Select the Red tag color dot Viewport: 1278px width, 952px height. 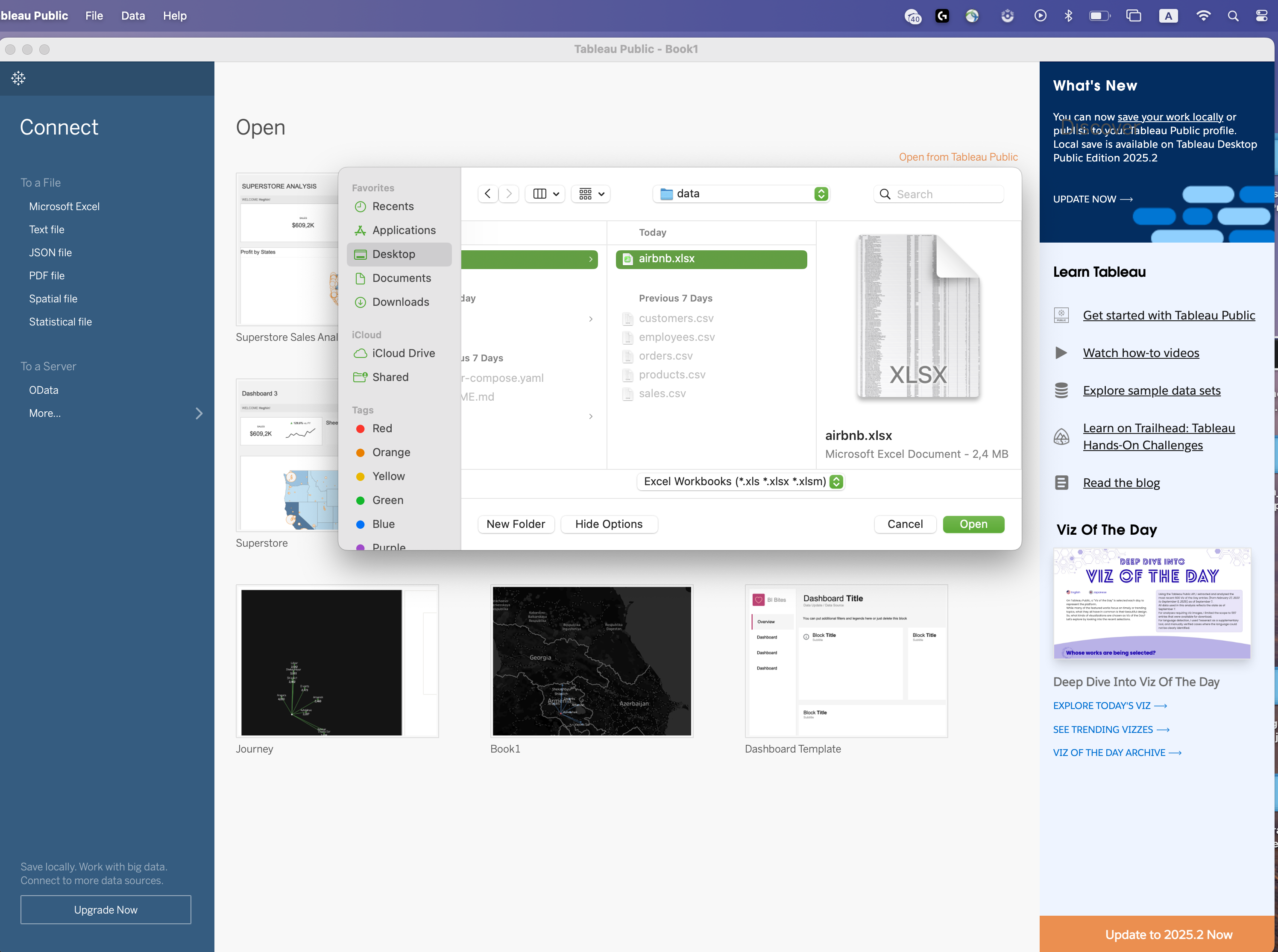coord(360,429)
